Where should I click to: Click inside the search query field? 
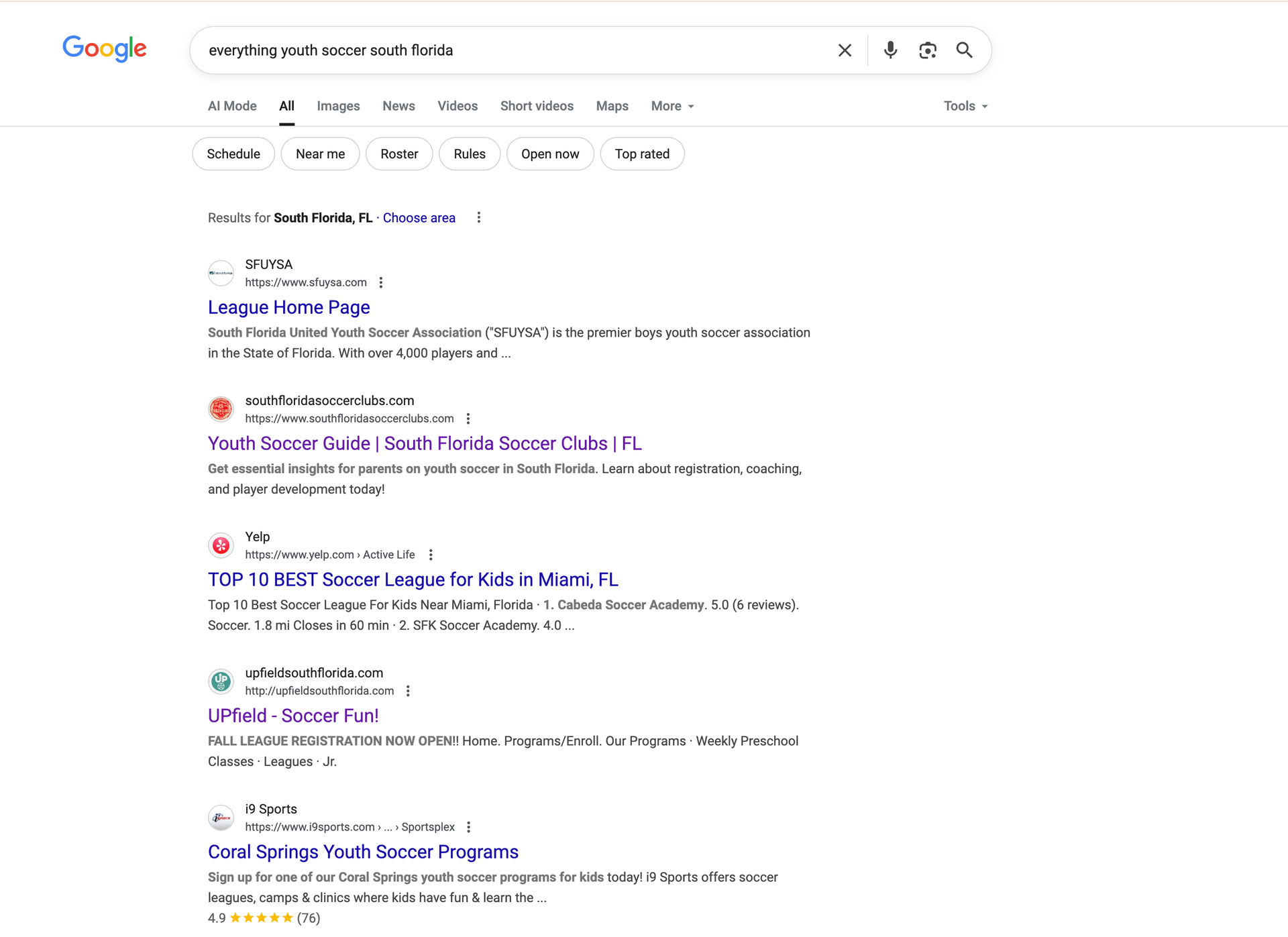click(513, 50)
